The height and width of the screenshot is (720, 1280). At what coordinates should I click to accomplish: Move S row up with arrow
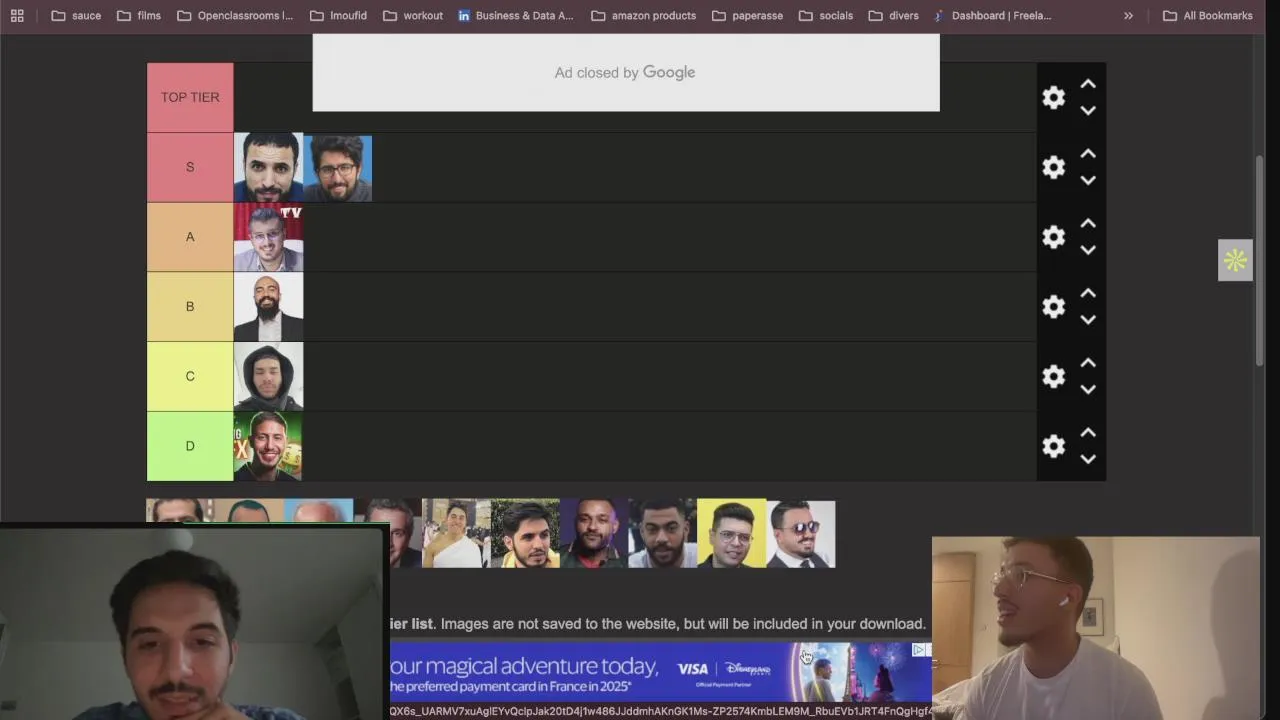(x=1088, y=154)
